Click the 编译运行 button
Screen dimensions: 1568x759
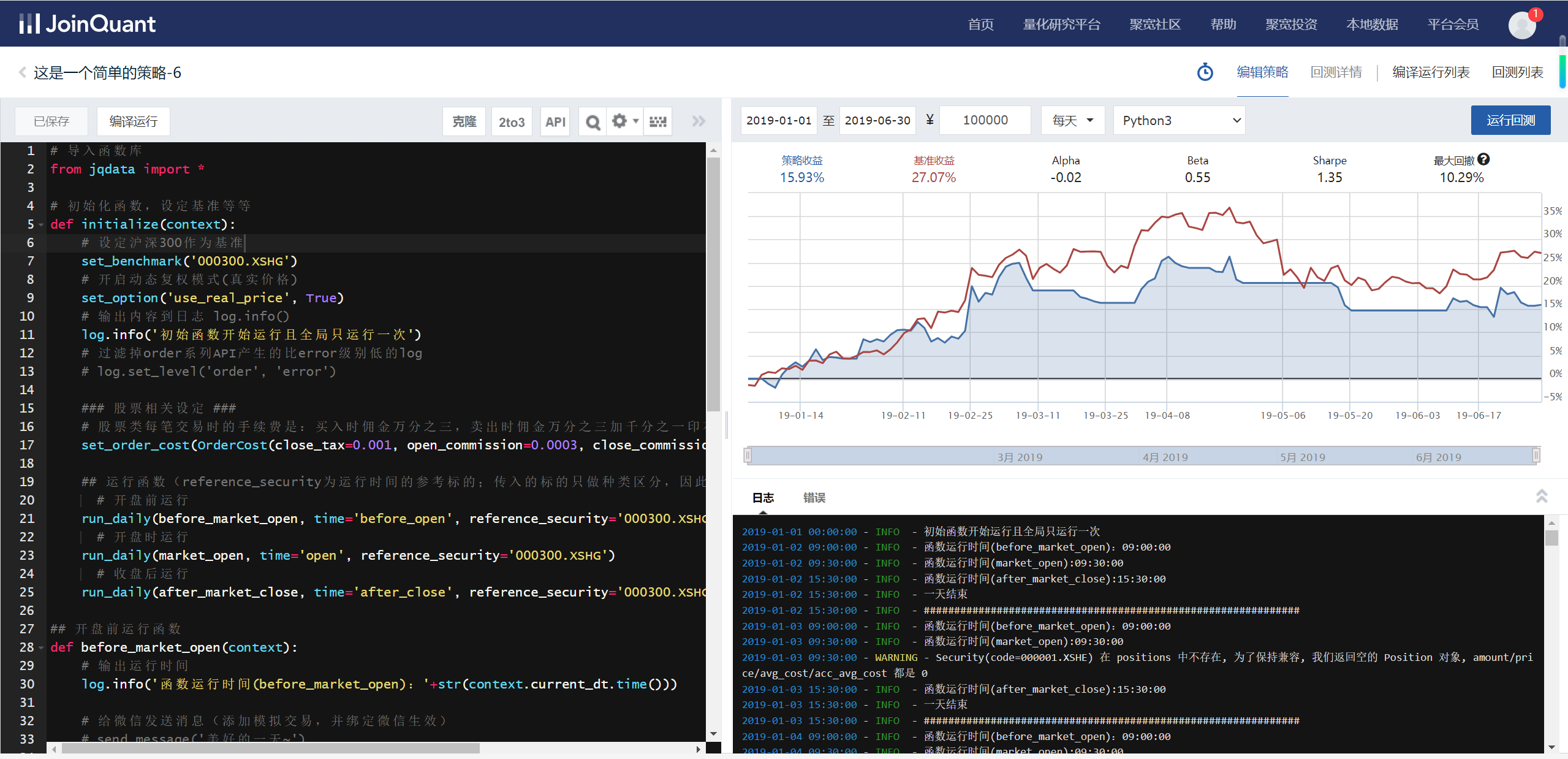coord(133,121)
